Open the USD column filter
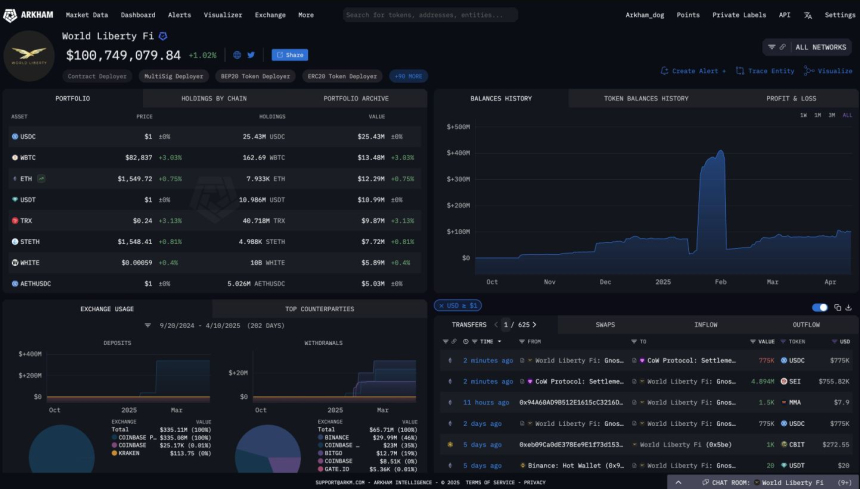Viewport: 860px width, 489px height. [834, 342]
